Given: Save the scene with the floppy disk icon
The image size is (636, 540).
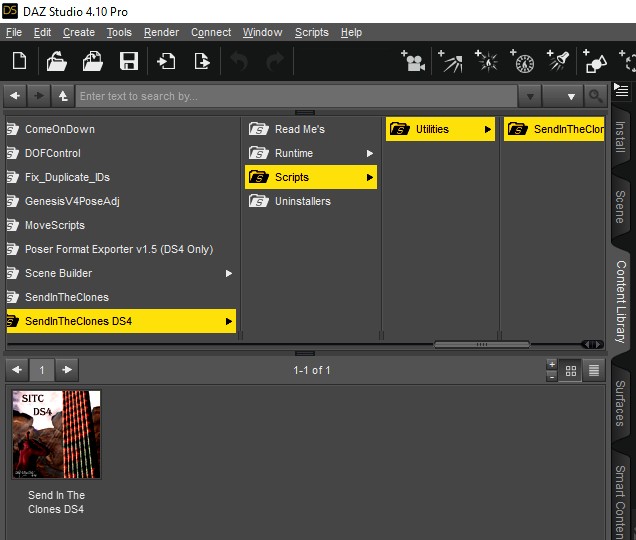Looking at the screenshot, I should click(129, 61).
